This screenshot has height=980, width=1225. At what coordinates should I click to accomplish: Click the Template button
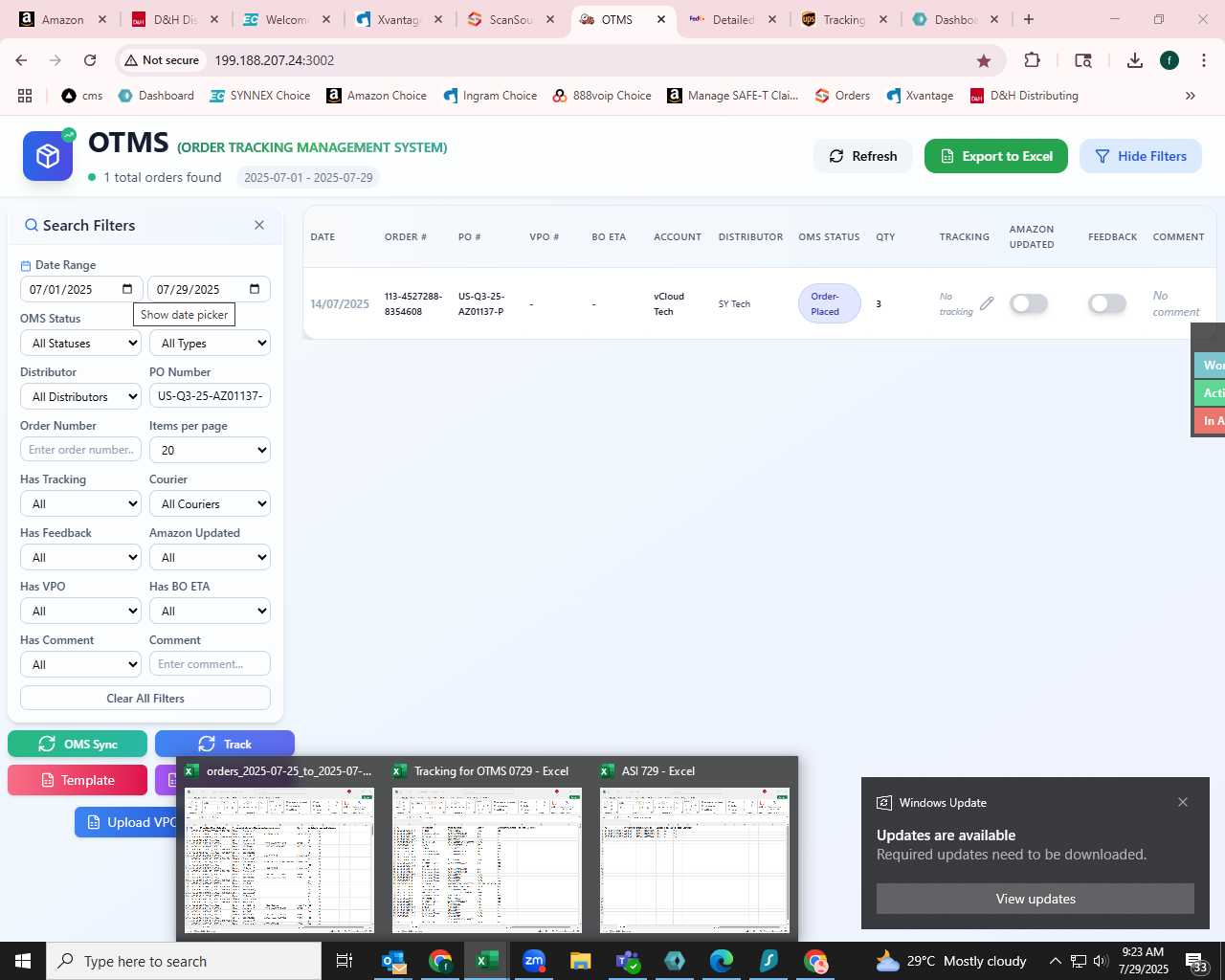(x=78, y=780)
